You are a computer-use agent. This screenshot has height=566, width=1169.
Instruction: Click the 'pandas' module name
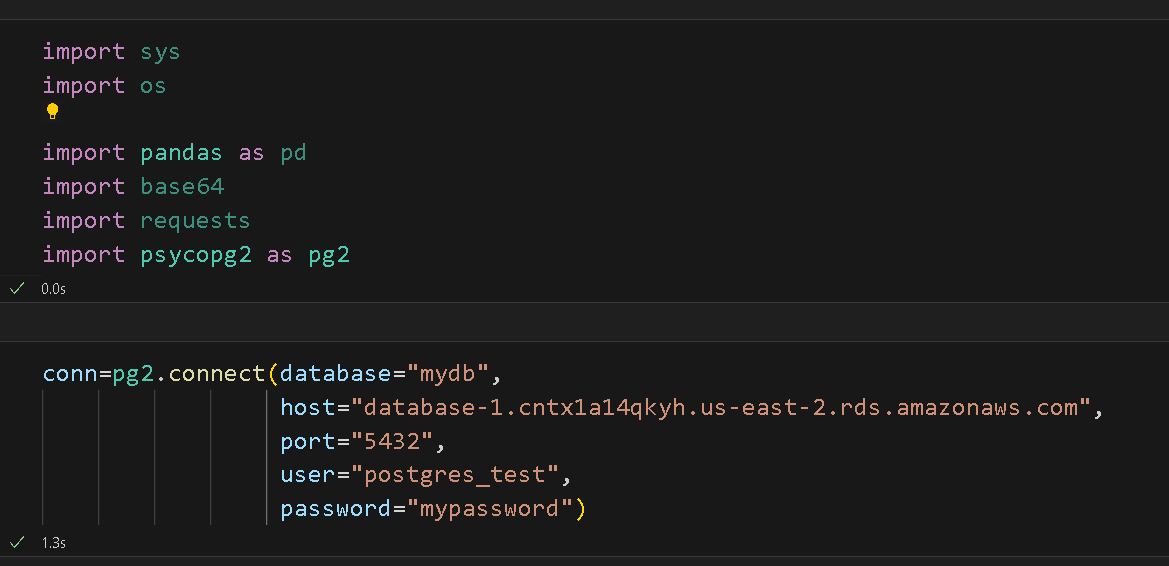coord(181,153)
